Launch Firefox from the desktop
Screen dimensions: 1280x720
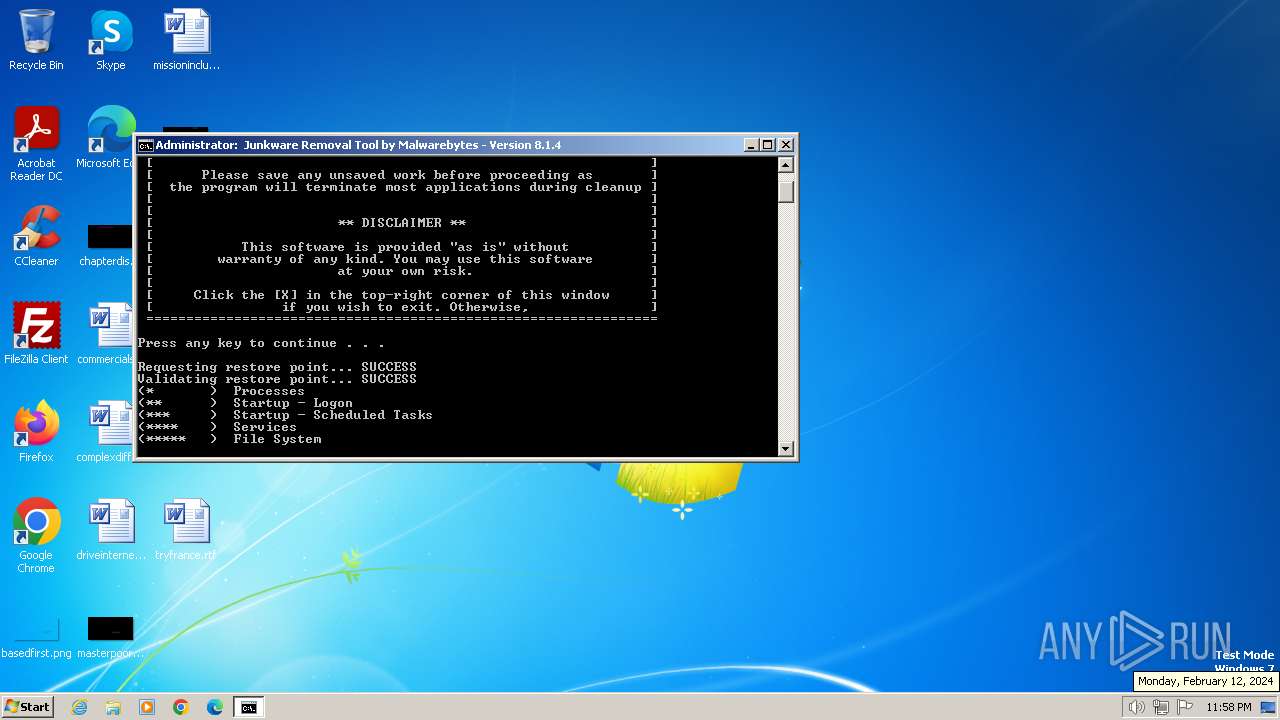(x=36, y=432)
